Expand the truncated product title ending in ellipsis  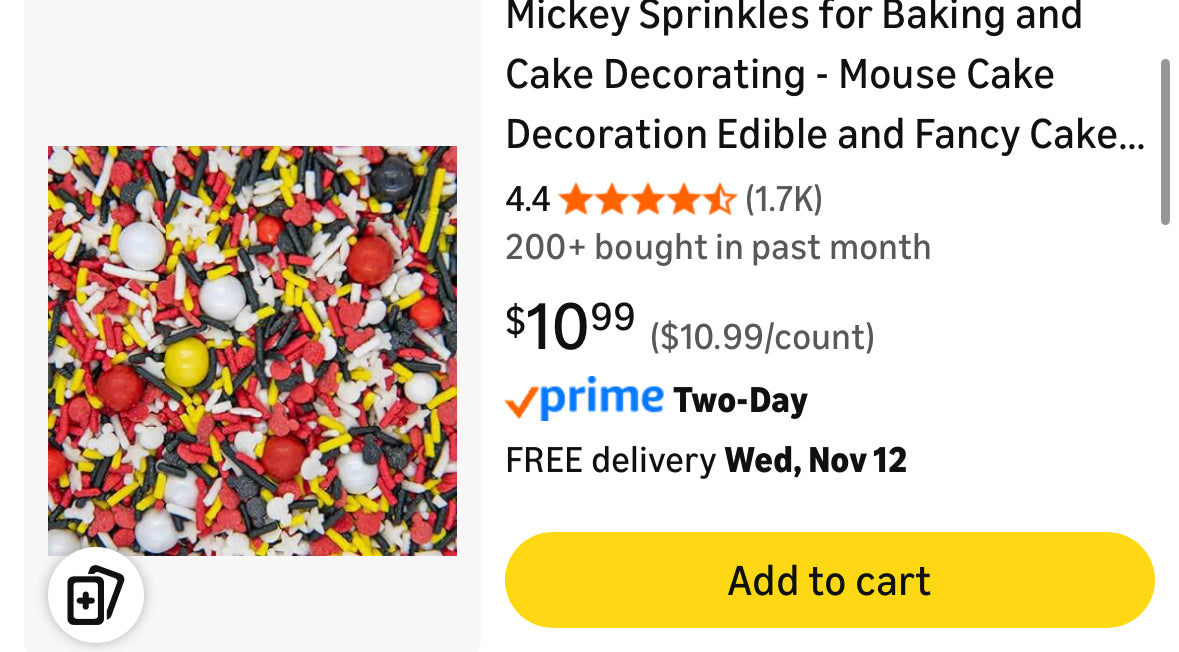pyautogui.click(x=1130, y=133)
